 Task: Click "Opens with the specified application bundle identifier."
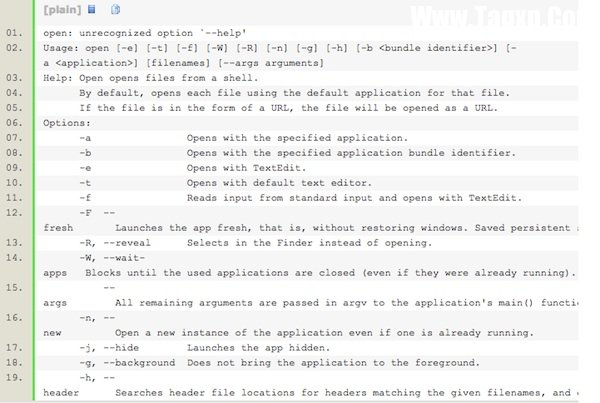[x=351, y=153]
